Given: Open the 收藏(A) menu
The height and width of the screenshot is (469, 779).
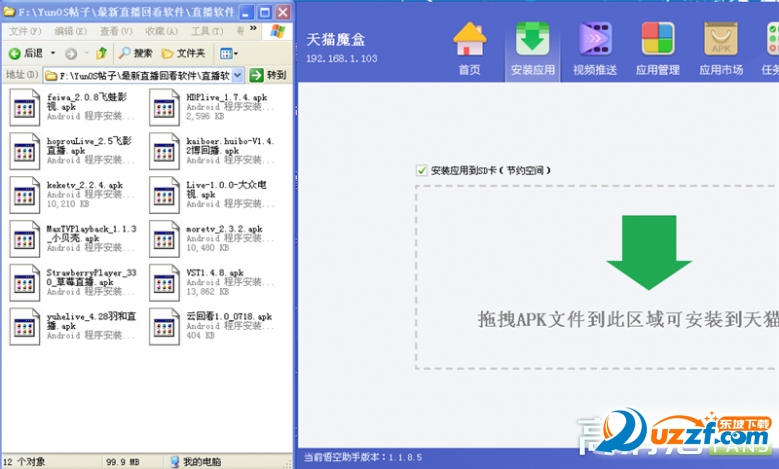Looking at the screenshot, I should point(161,31).
